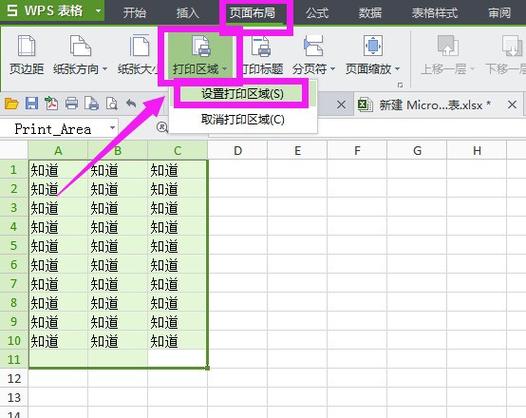Click cell A1 containing 知道

(58, 170)
